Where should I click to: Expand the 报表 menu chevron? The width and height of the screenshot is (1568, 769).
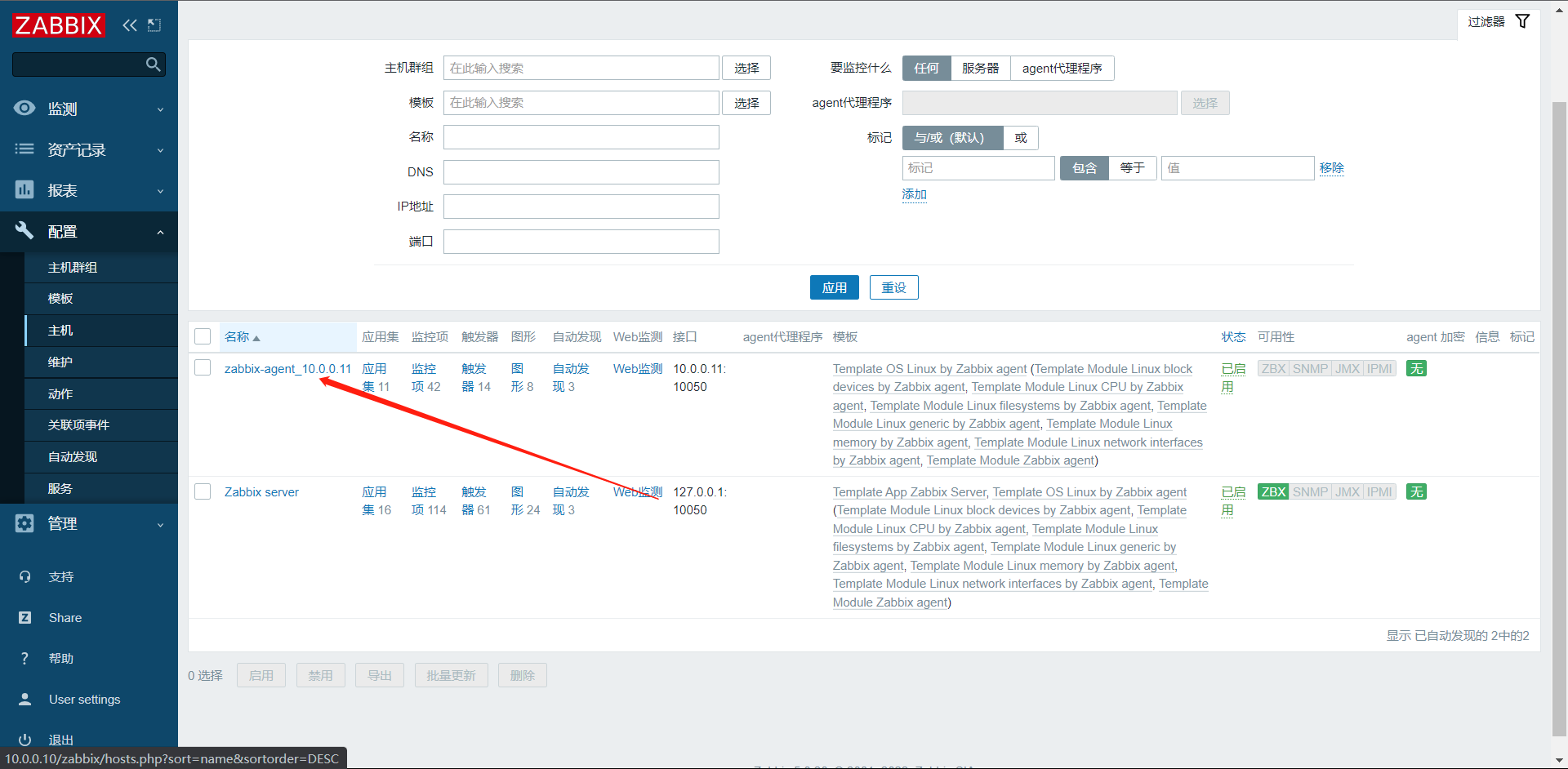click(160, 191)
